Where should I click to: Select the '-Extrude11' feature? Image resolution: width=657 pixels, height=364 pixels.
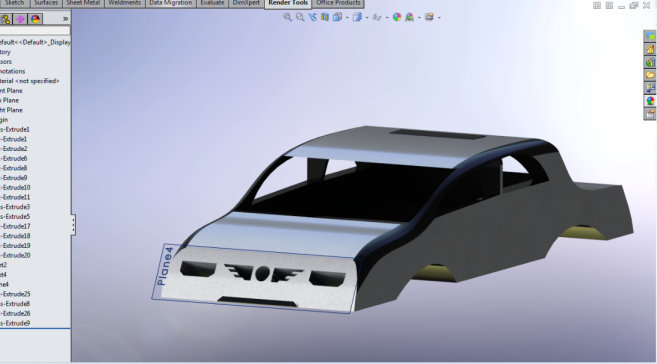[x=15, y=197]
